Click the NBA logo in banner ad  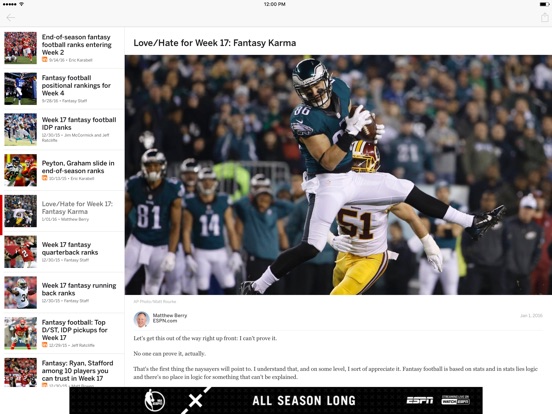point(155,400)
